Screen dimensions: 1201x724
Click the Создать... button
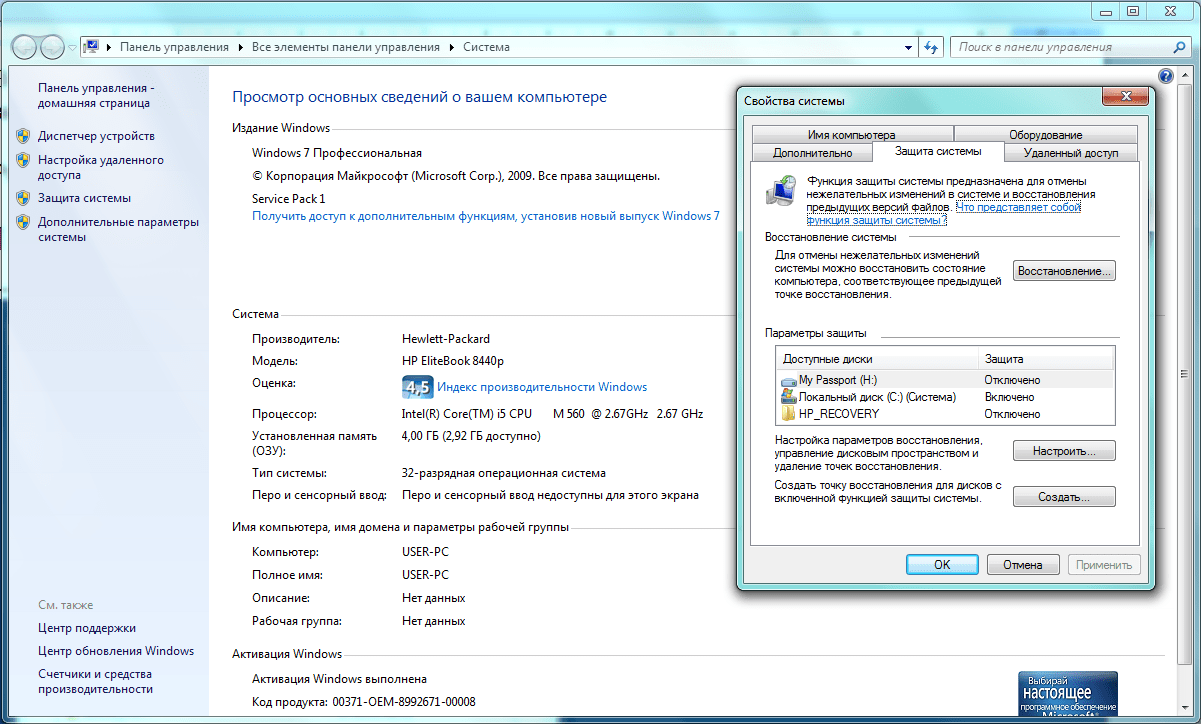coord(1064,497)
